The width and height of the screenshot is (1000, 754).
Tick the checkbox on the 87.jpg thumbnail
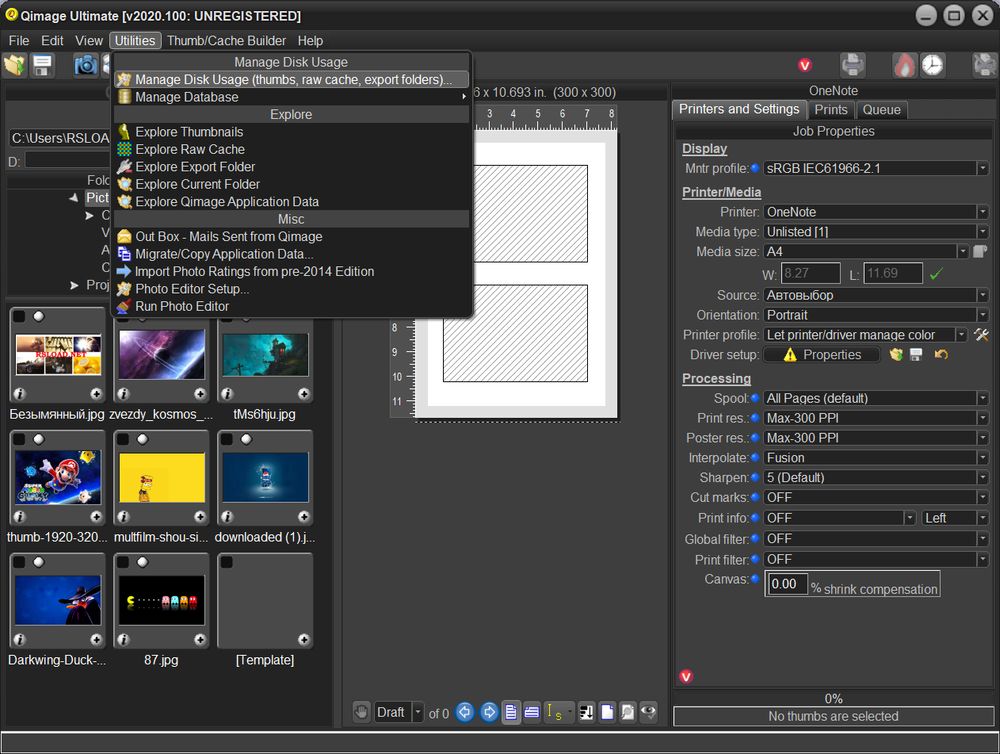124,562
